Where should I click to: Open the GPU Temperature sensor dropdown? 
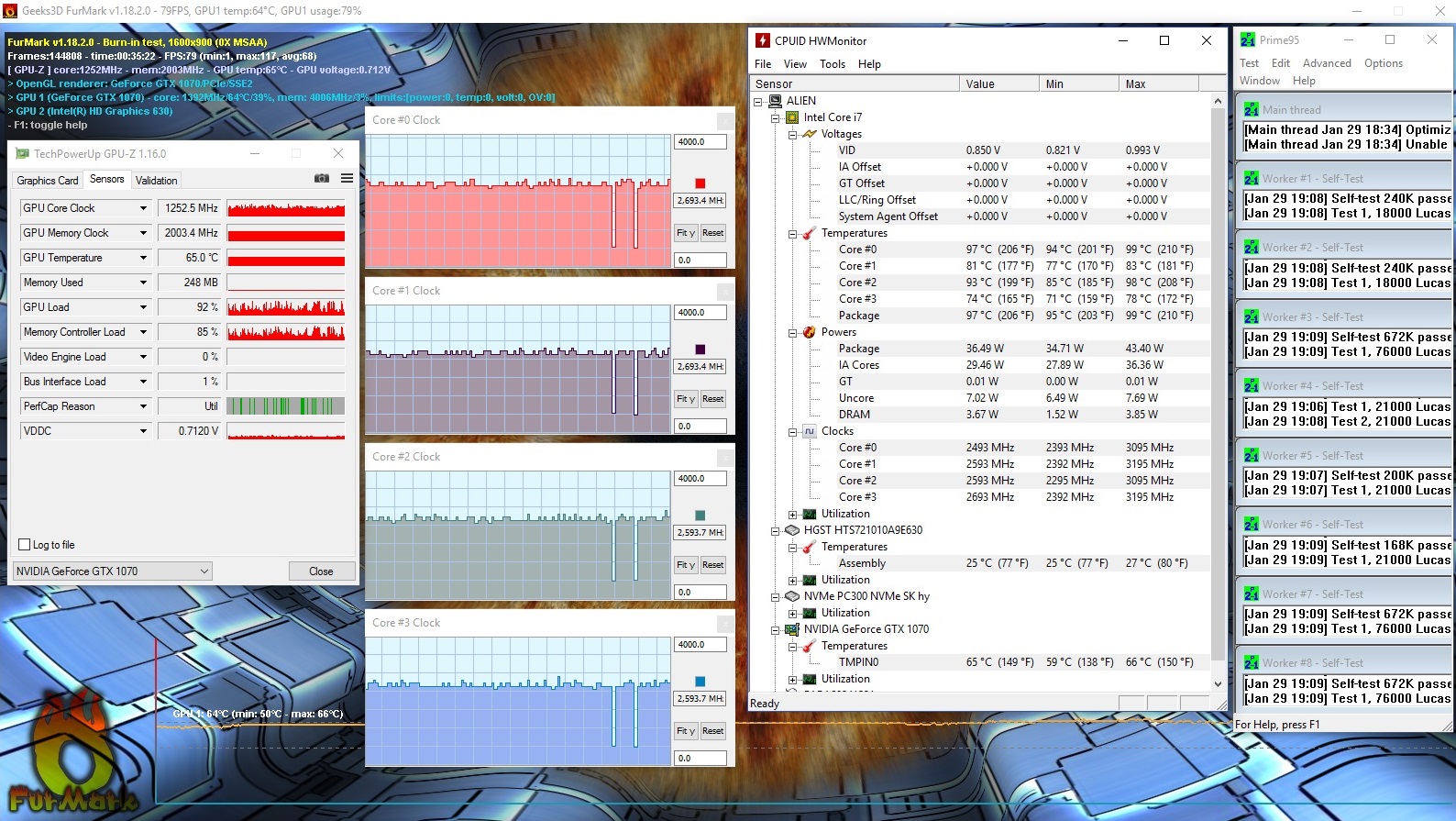tap(143, 258)
